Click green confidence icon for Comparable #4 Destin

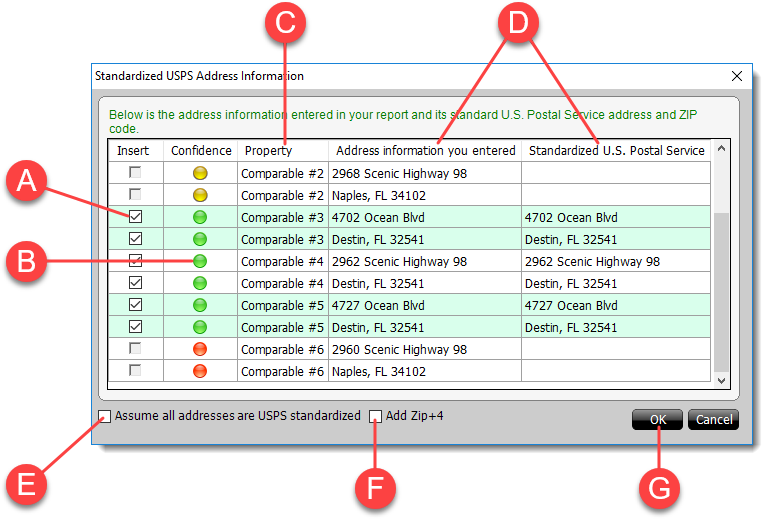click(199, 283)
